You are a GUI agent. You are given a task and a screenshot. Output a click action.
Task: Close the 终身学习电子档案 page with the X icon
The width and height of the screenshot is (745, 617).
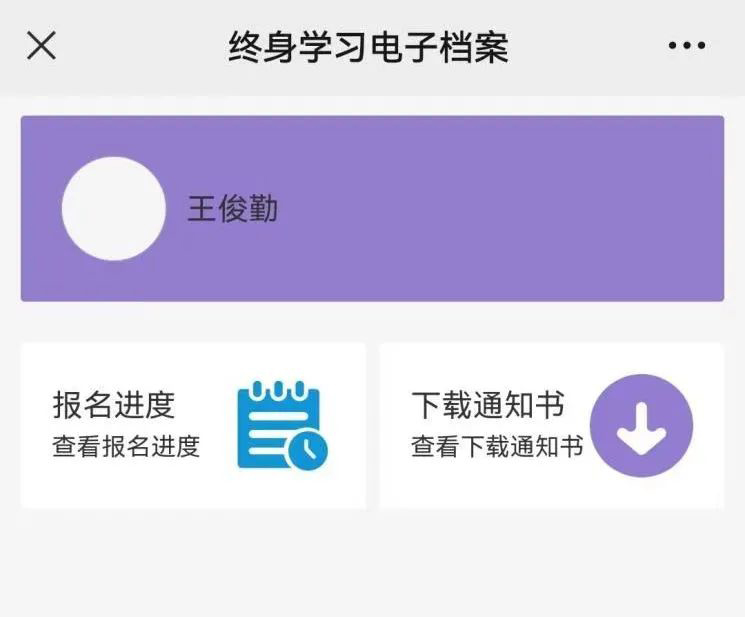[x=41, y=46]
